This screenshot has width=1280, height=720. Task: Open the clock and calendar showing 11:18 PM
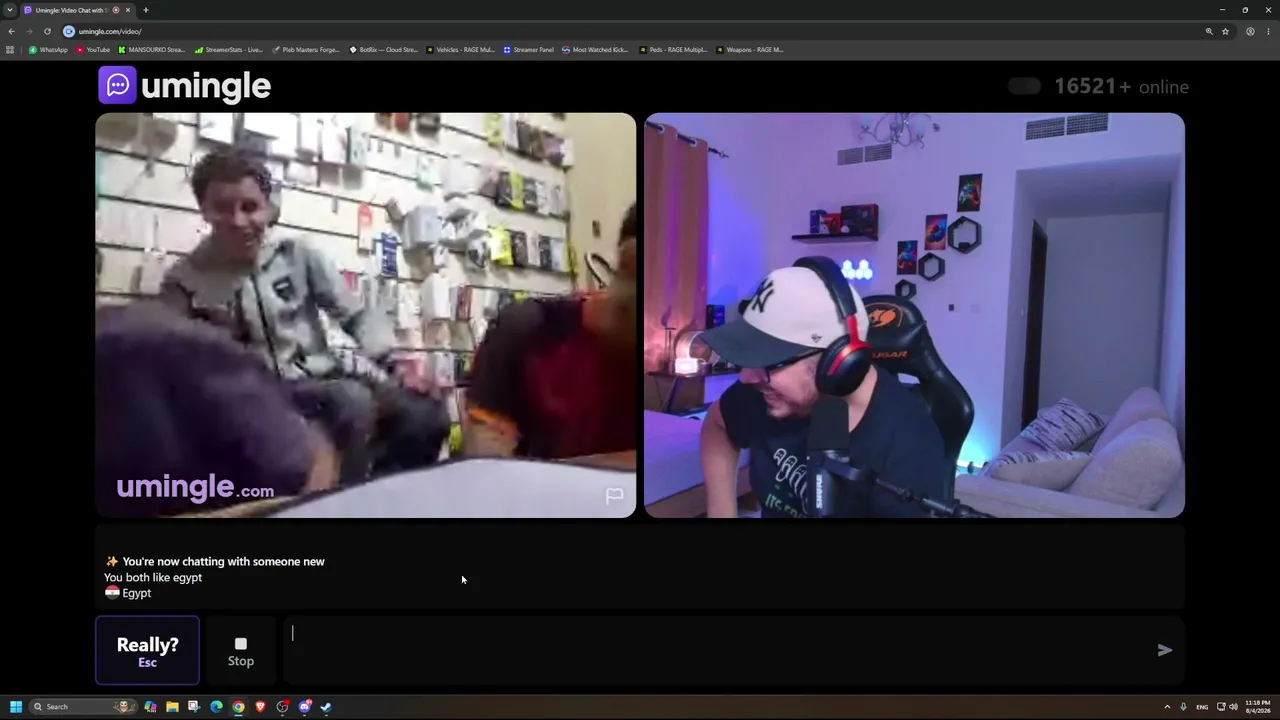(1258, 707)
